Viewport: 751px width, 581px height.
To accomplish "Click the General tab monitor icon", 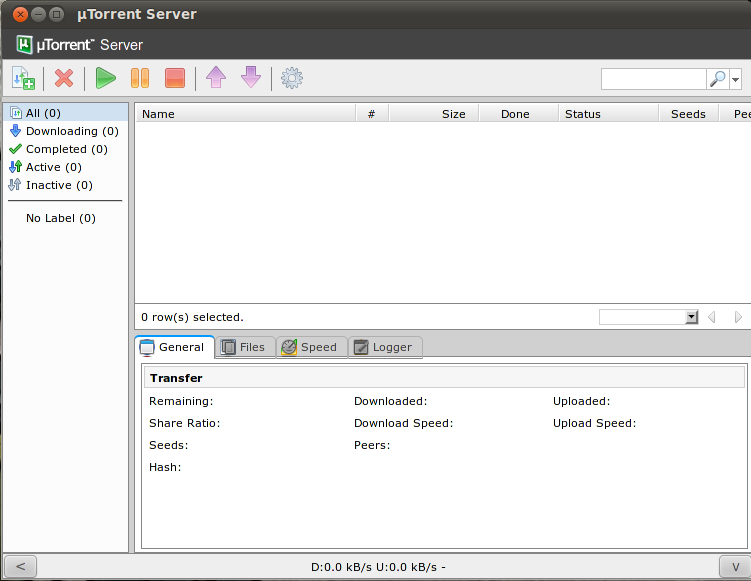I will [x=147, y=348].
